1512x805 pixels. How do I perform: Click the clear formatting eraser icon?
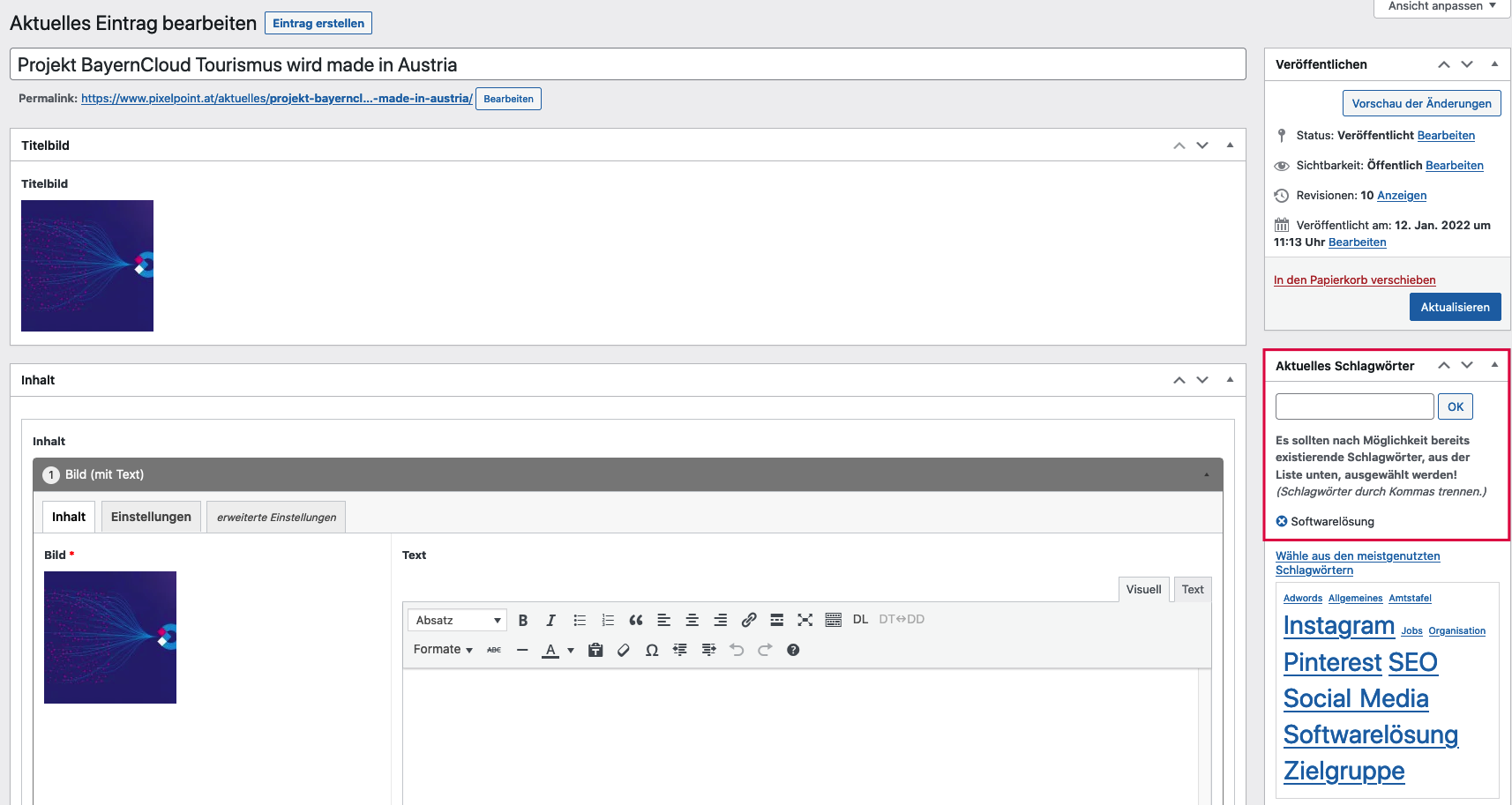coord(624,651)
